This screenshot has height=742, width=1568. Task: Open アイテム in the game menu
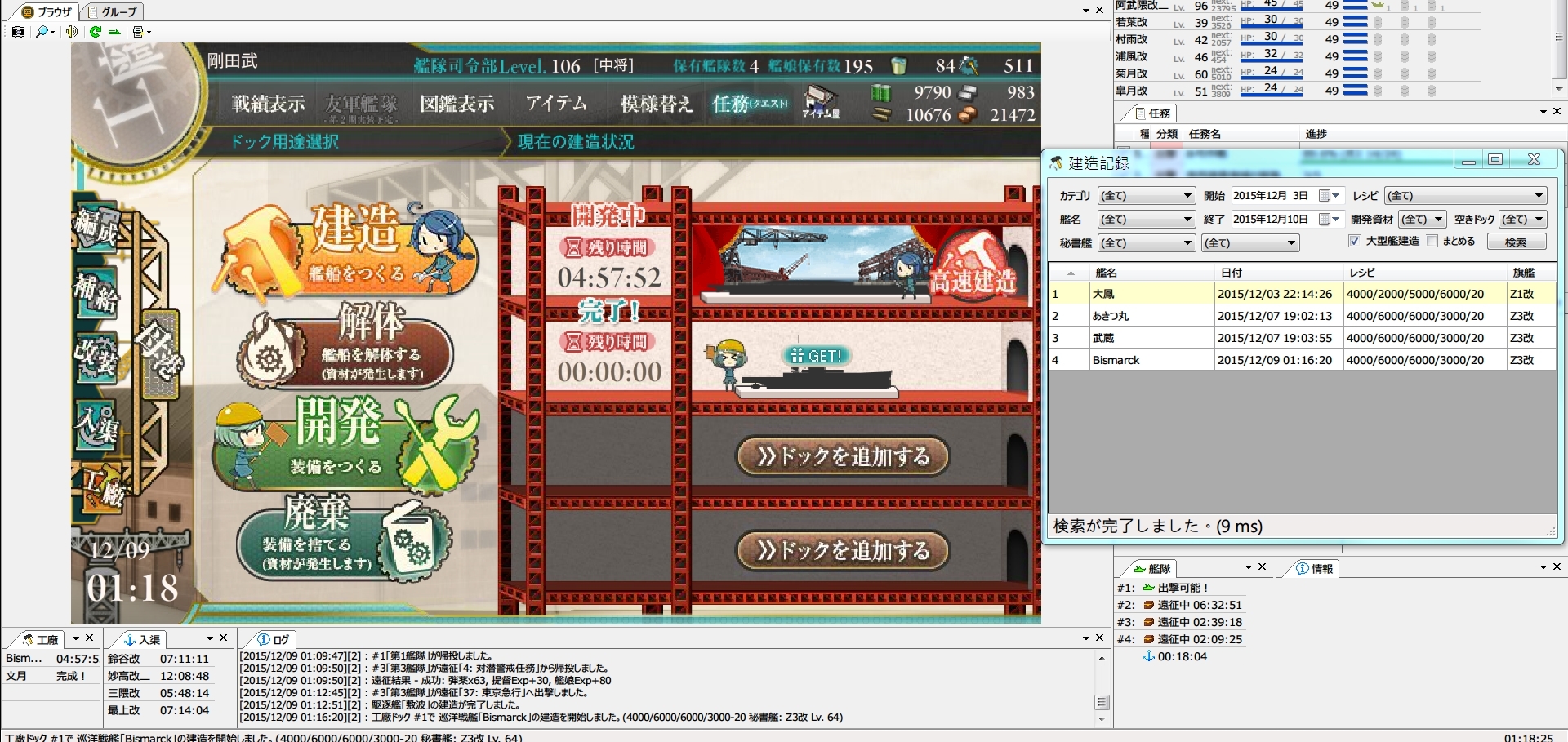[556, 103]
